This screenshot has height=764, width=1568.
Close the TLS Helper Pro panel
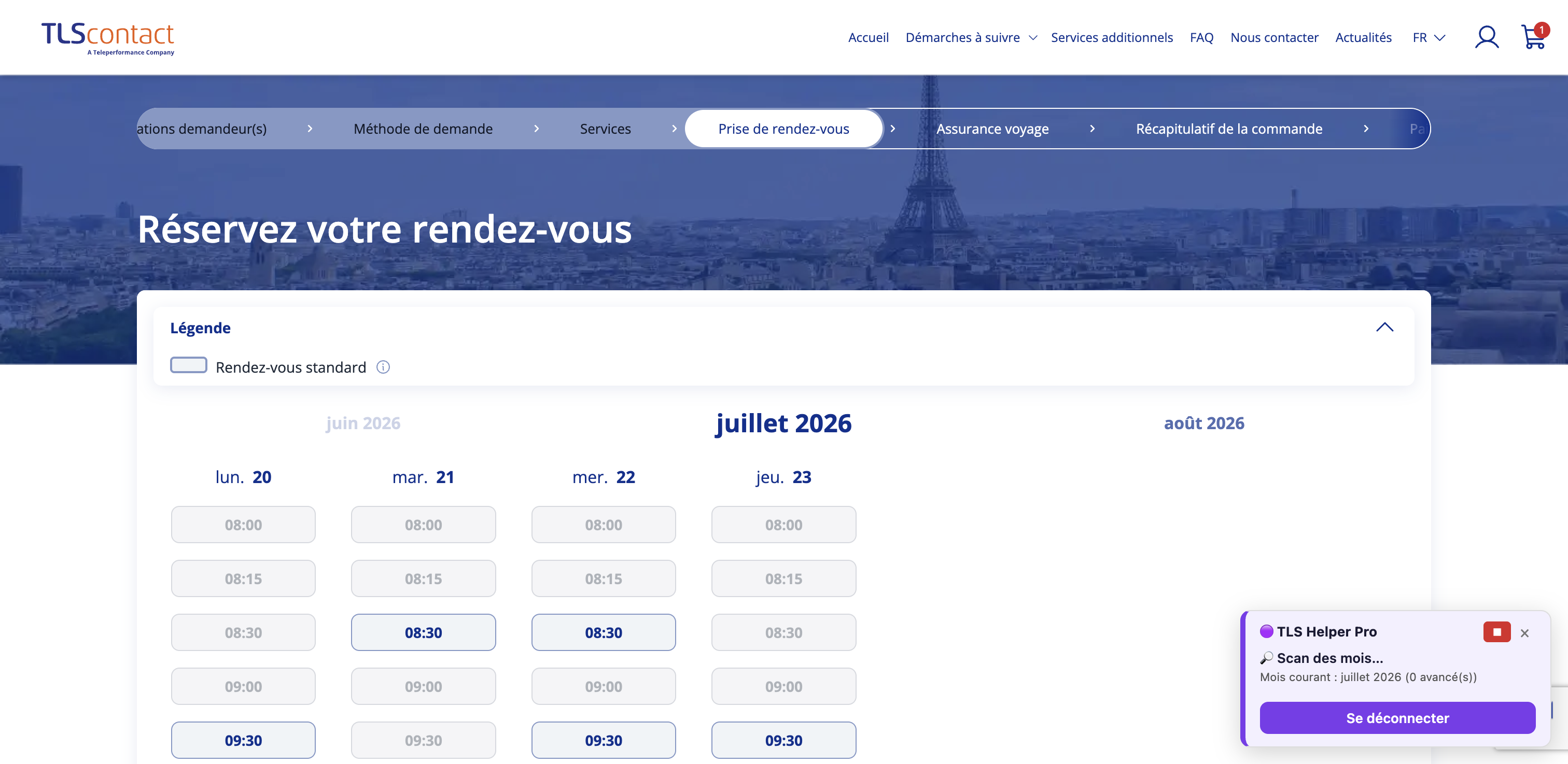[x=1524, y=633]
